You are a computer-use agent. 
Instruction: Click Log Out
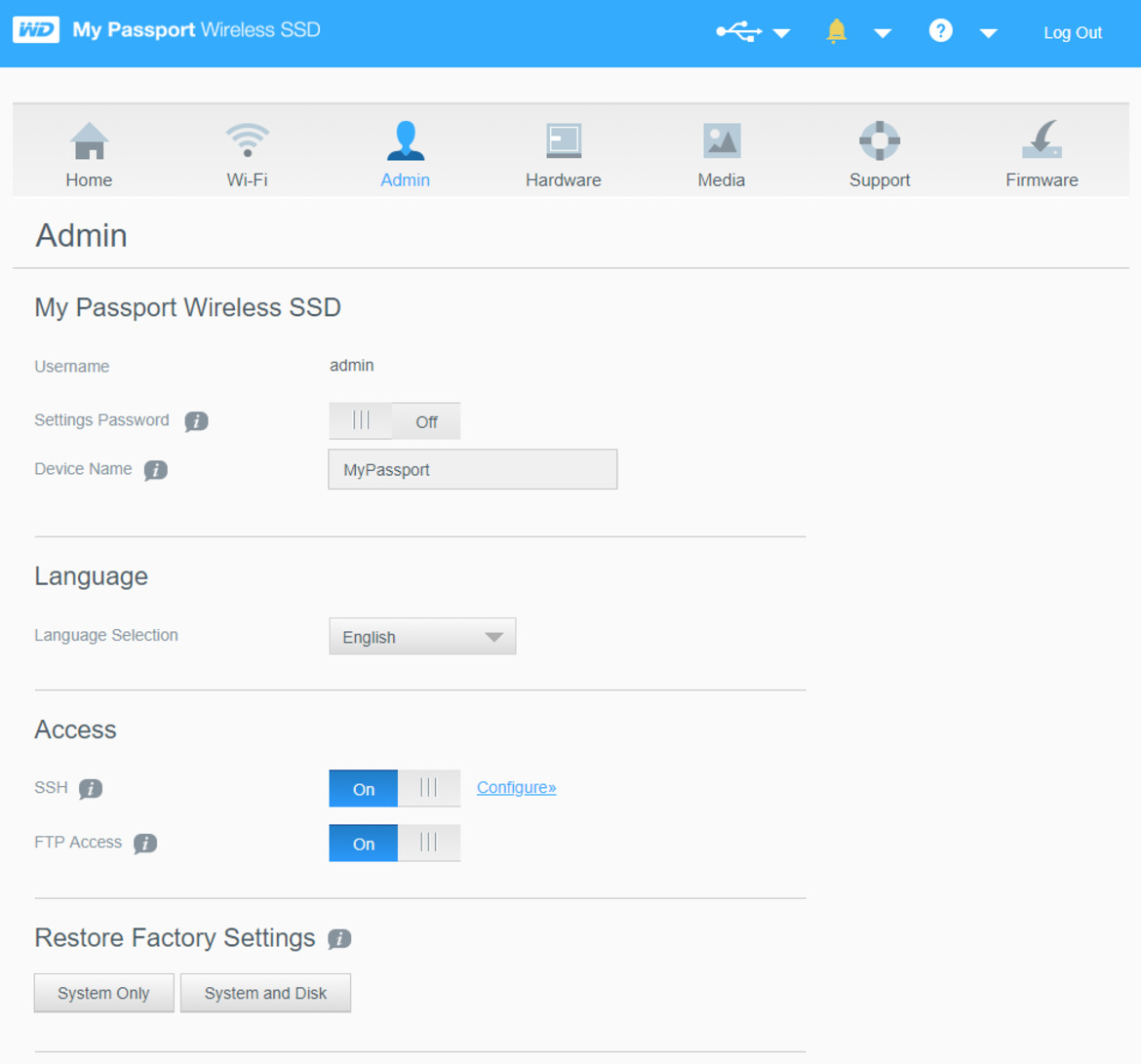point(1073,33)
